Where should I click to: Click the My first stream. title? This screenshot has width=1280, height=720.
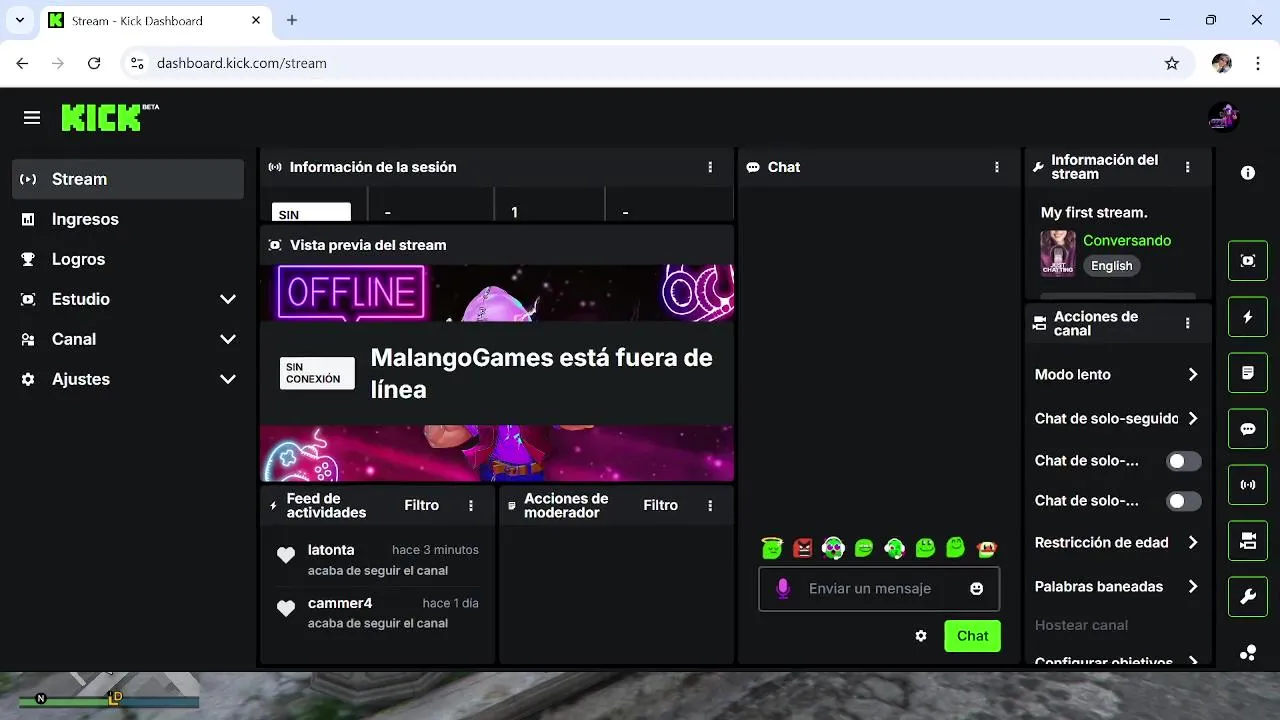(x=1094, y=213)
